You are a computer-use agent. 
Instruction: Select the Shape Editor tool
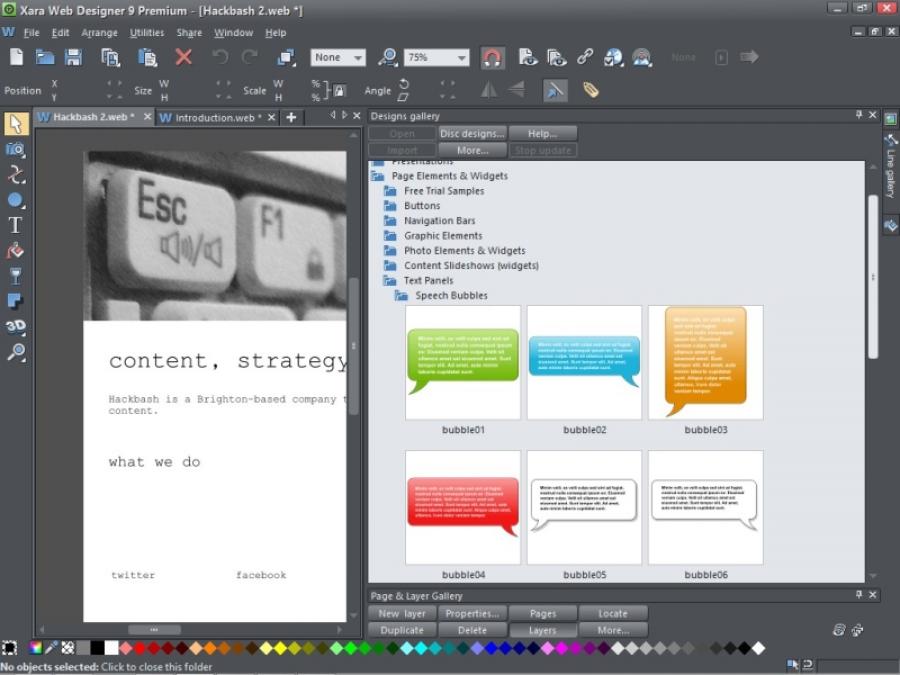coord(15,174)
